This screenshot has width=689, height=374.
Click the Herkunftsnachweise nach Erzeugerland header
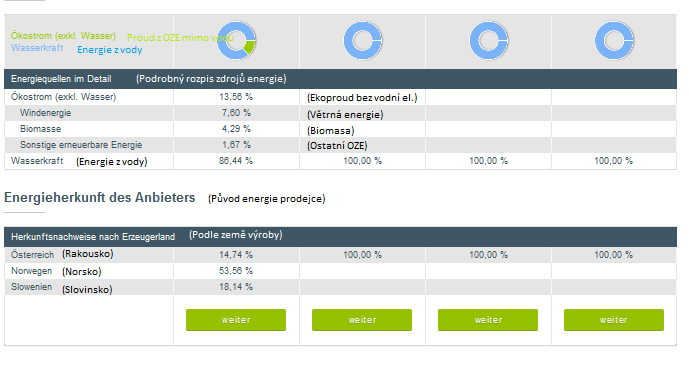(x=93, y=237)
